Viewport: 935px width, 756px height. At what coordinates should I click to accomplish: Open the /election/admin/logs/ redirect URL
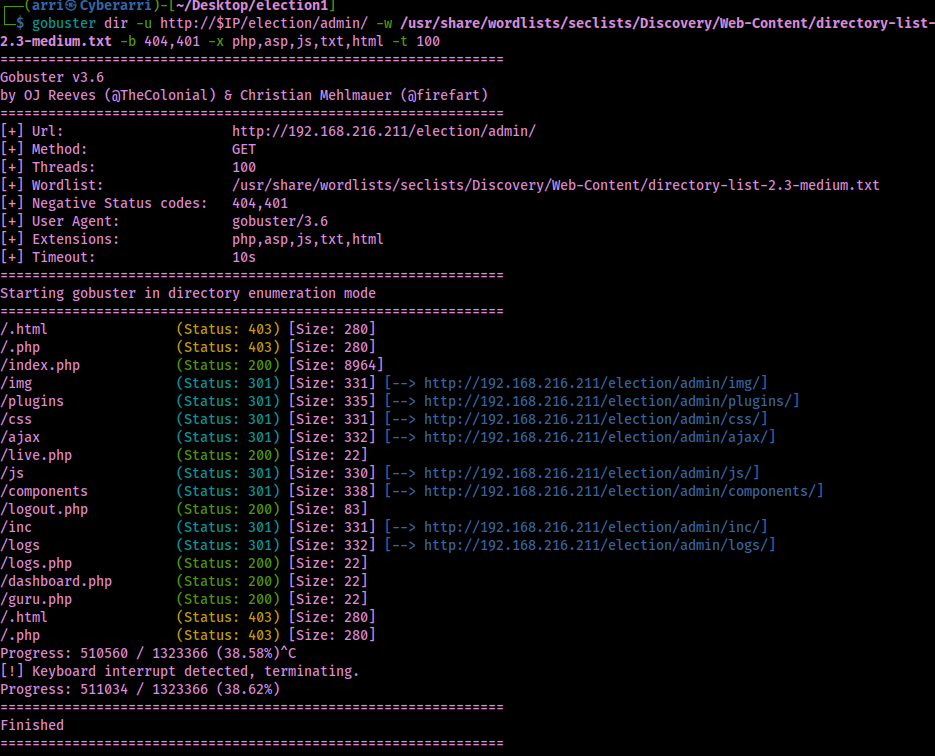(x=599, y=545)
